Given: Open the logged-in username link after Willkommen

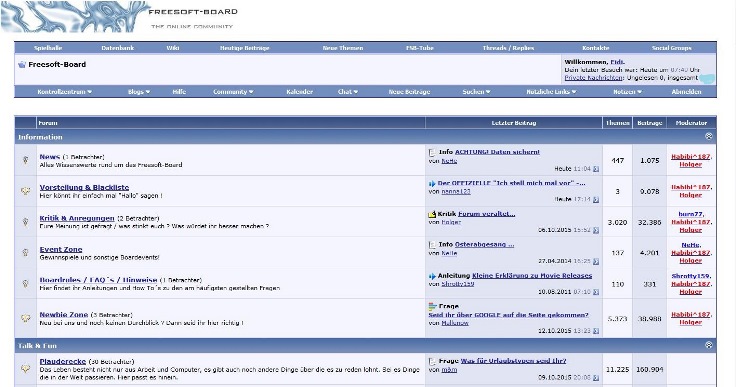Looking at the screenshot, I should [617, 62].
